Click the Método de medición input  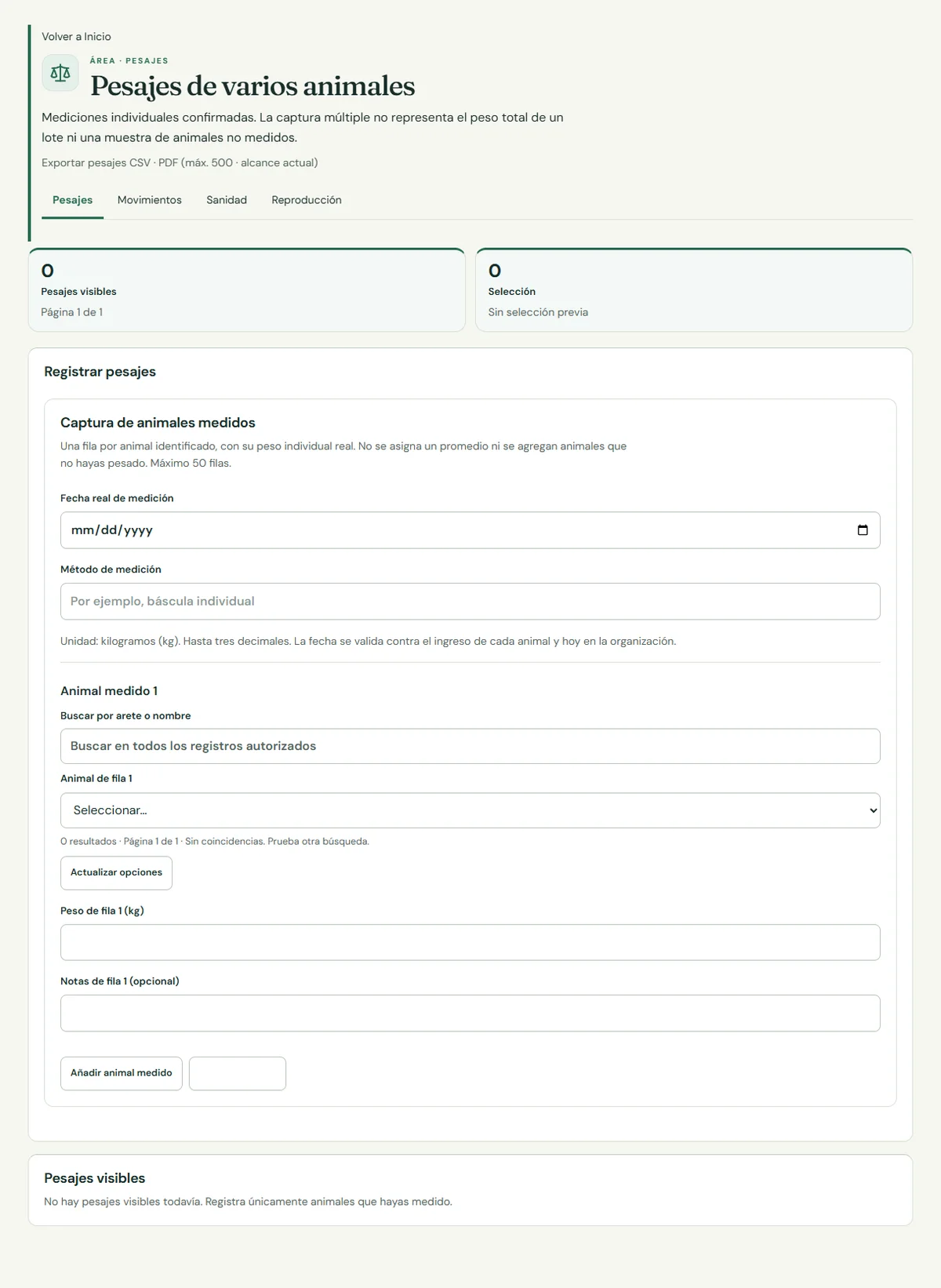470,602
